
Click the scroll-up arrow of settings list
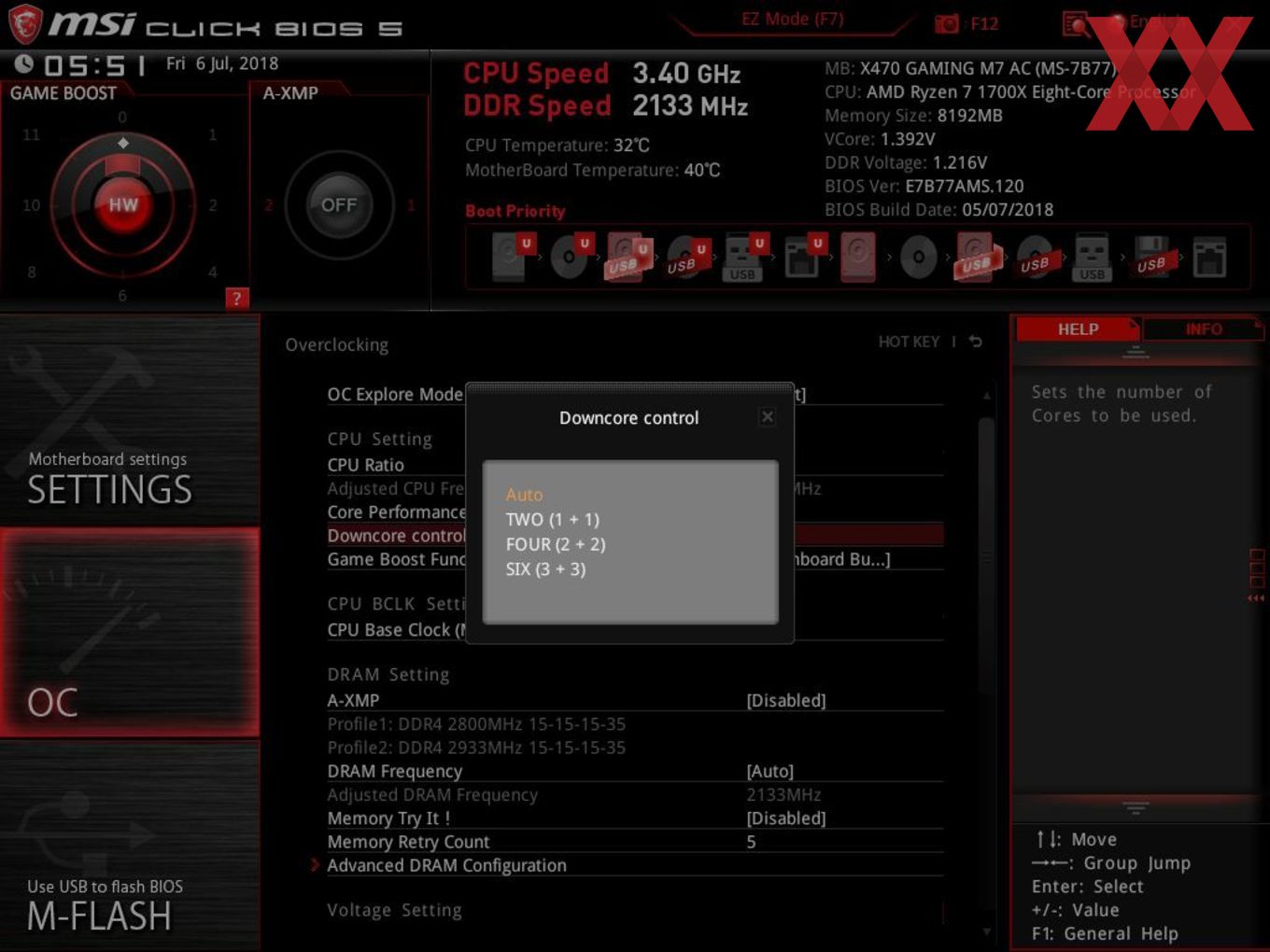coord(986,396)
